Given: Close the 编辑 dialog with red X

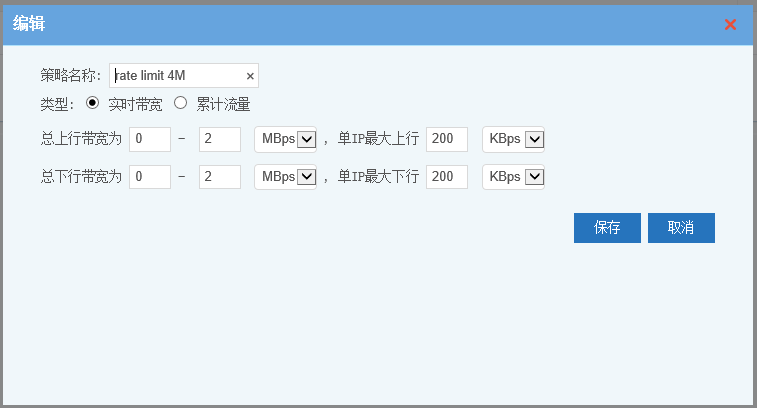Looking at the screenshot, I should click(x=731, y=24).
